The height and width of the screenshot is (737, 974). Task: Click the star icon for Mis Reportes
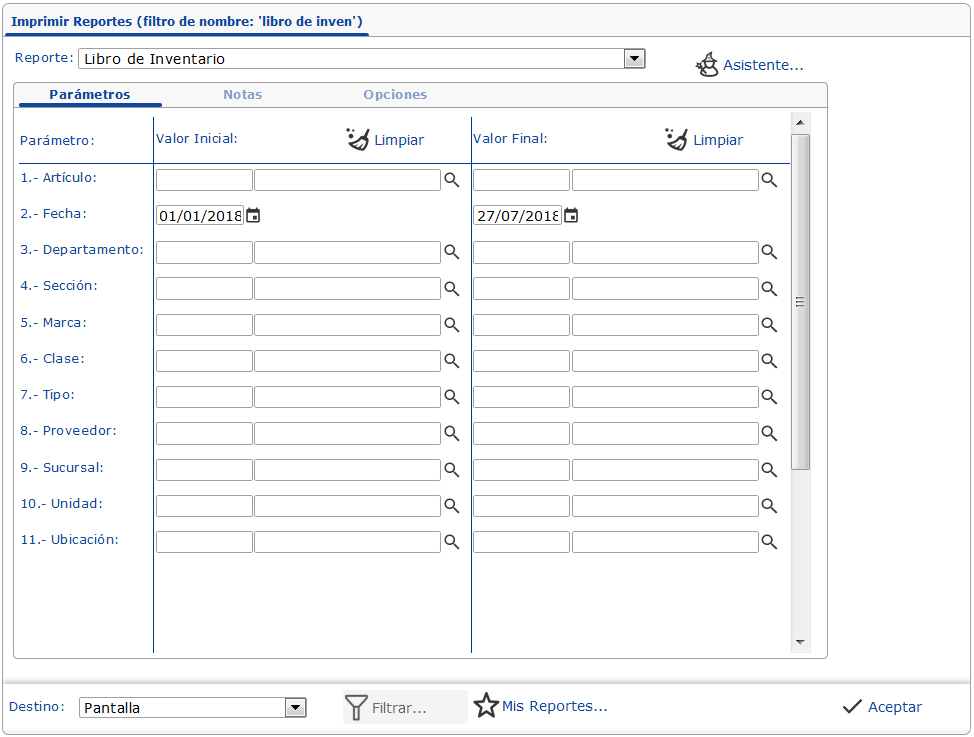click(486, 706)
